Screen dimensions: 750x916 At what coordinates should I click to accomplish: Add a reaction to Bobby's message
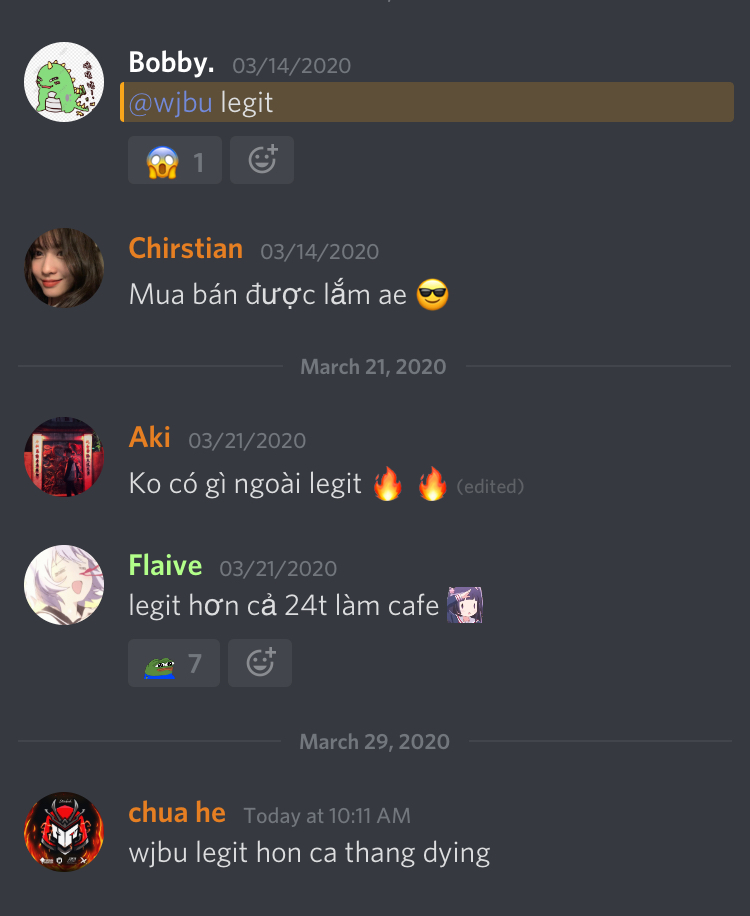point(262,161)
